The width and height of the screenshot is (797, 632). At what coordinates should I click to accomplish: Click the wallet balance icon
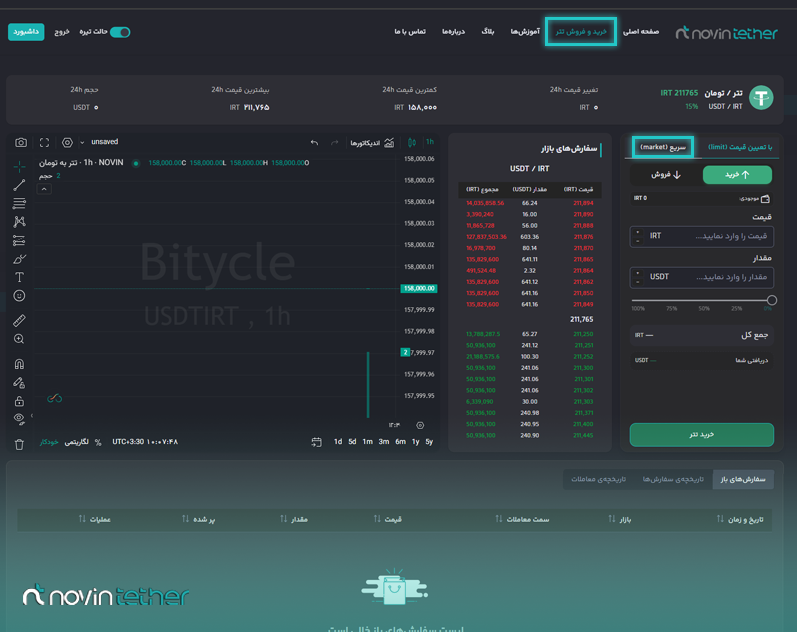765,198
